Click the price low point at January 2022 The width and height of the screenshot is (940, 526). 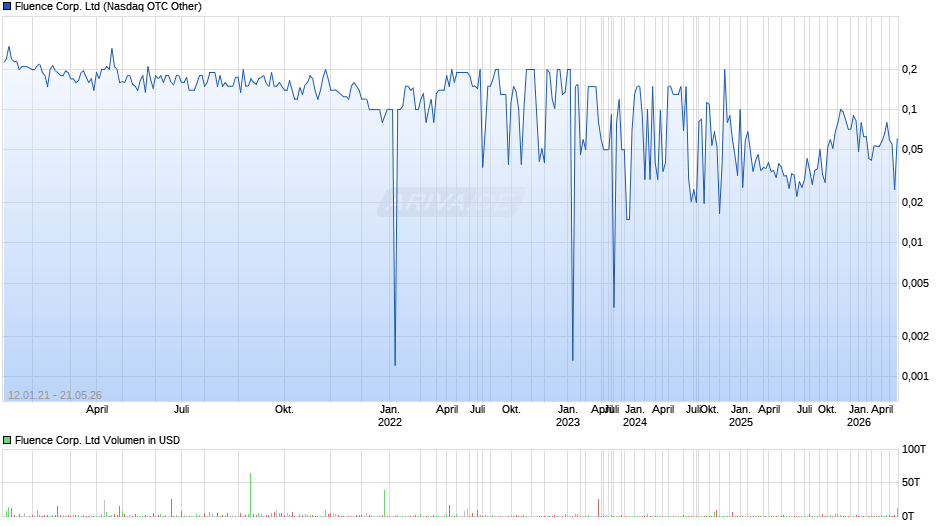point(395,364)
